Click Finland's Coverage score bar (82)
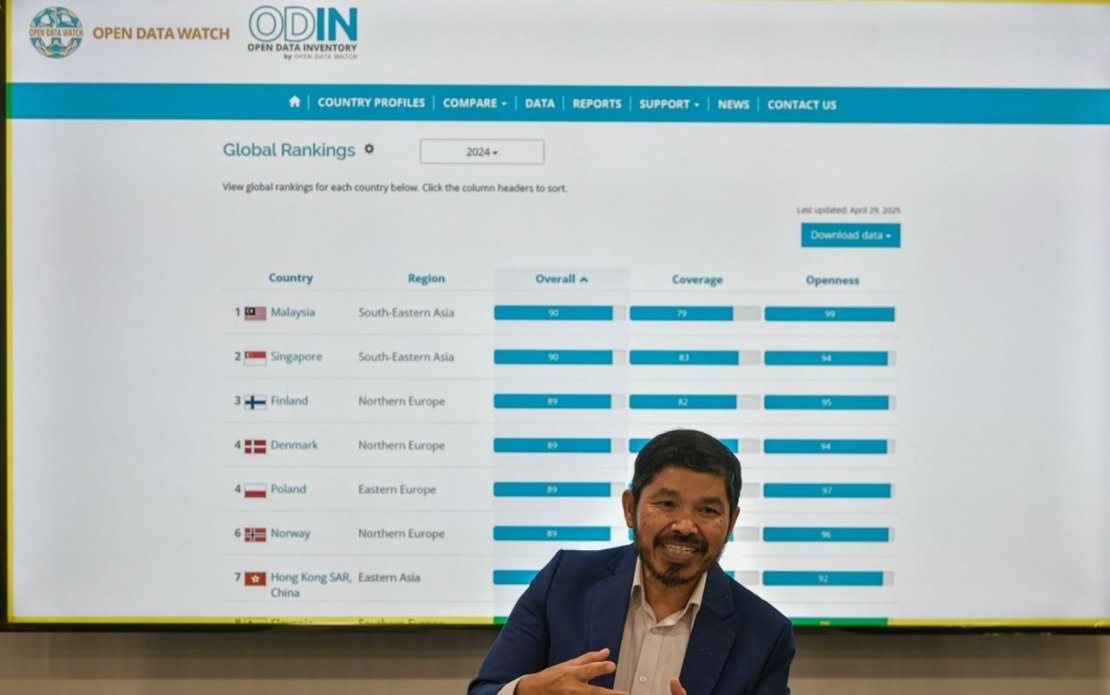The height and width of the screenshot is (695, 1110). click(694, 402)
